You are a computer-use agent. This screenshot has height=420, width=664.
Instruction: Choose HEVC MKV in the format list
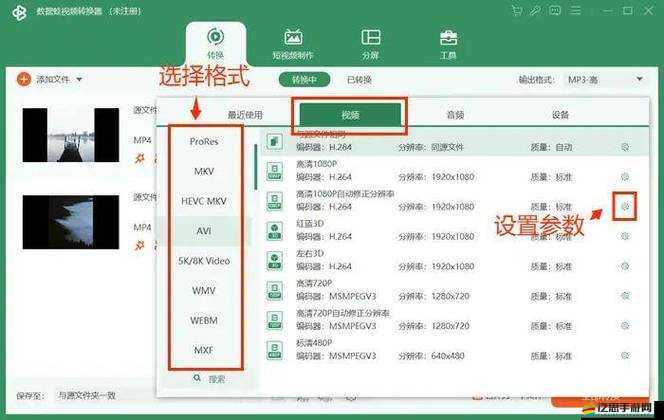coord(204,201)
